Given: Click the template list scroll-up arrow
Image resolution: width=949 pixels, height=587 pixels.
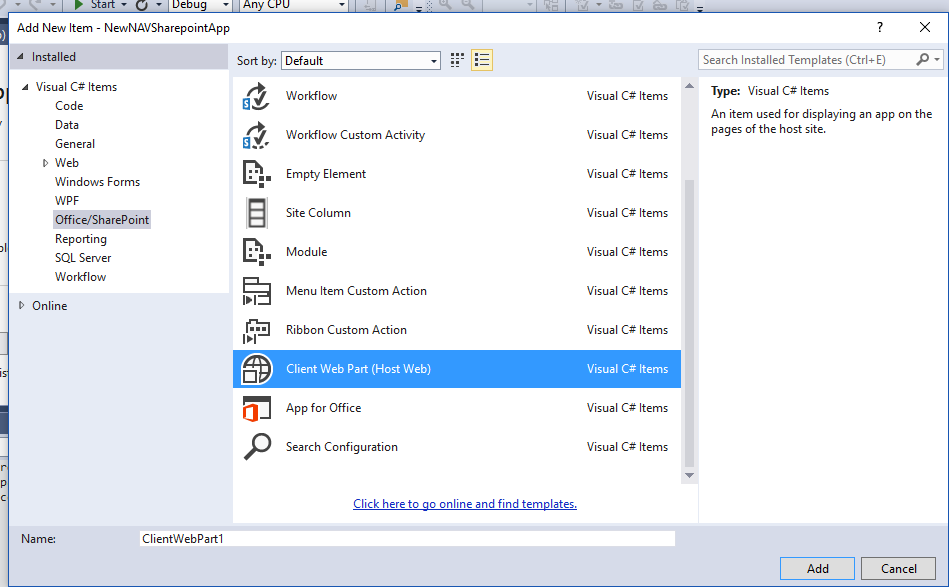Looking at the screenshot, I should point(689,86).
